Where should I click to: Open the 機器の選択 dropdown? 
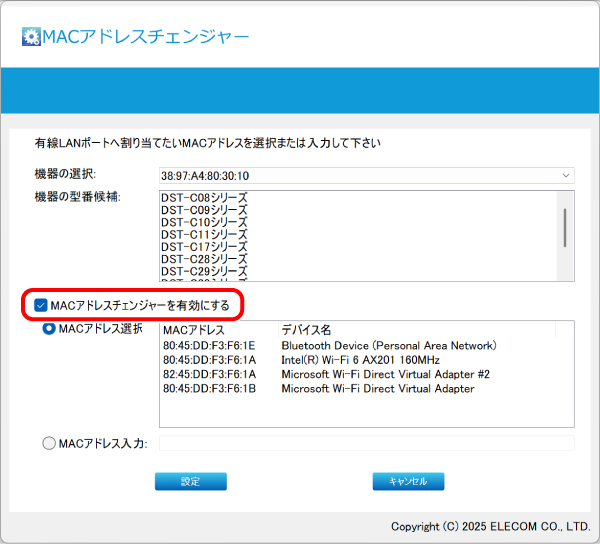367,176
